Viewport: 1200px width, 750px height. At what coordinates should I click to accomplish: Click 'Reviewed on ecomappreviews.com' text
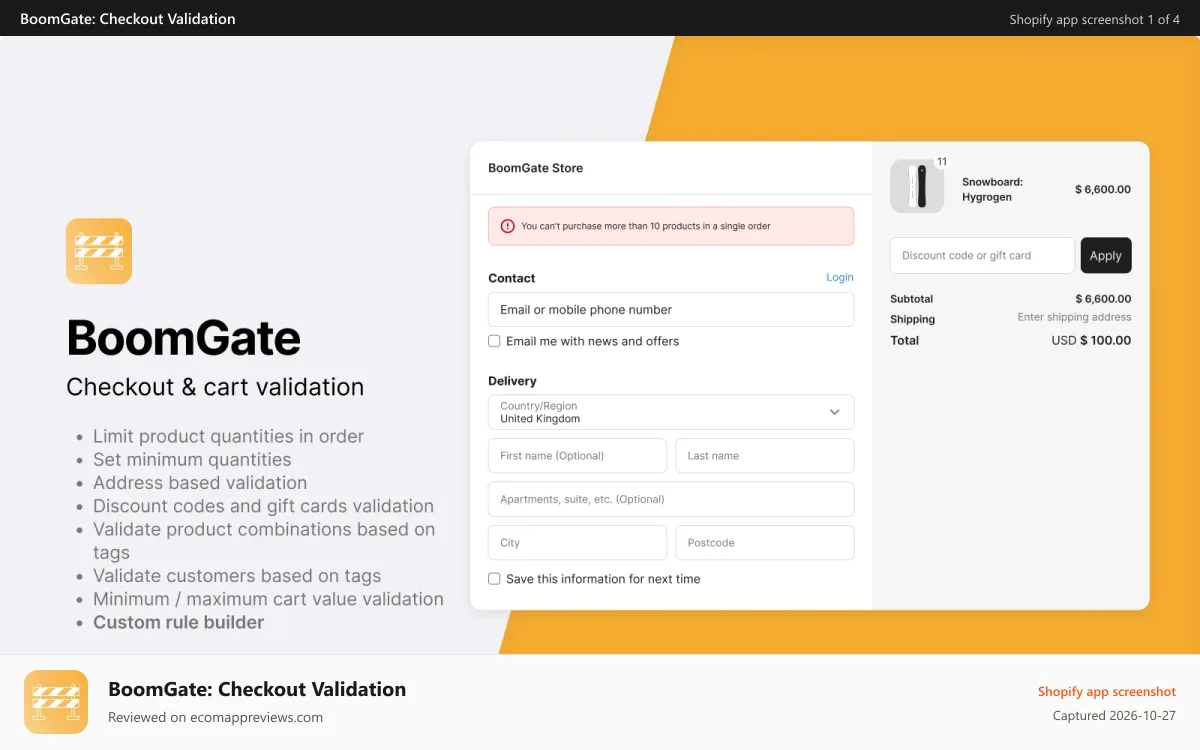(x=215, y=717)
